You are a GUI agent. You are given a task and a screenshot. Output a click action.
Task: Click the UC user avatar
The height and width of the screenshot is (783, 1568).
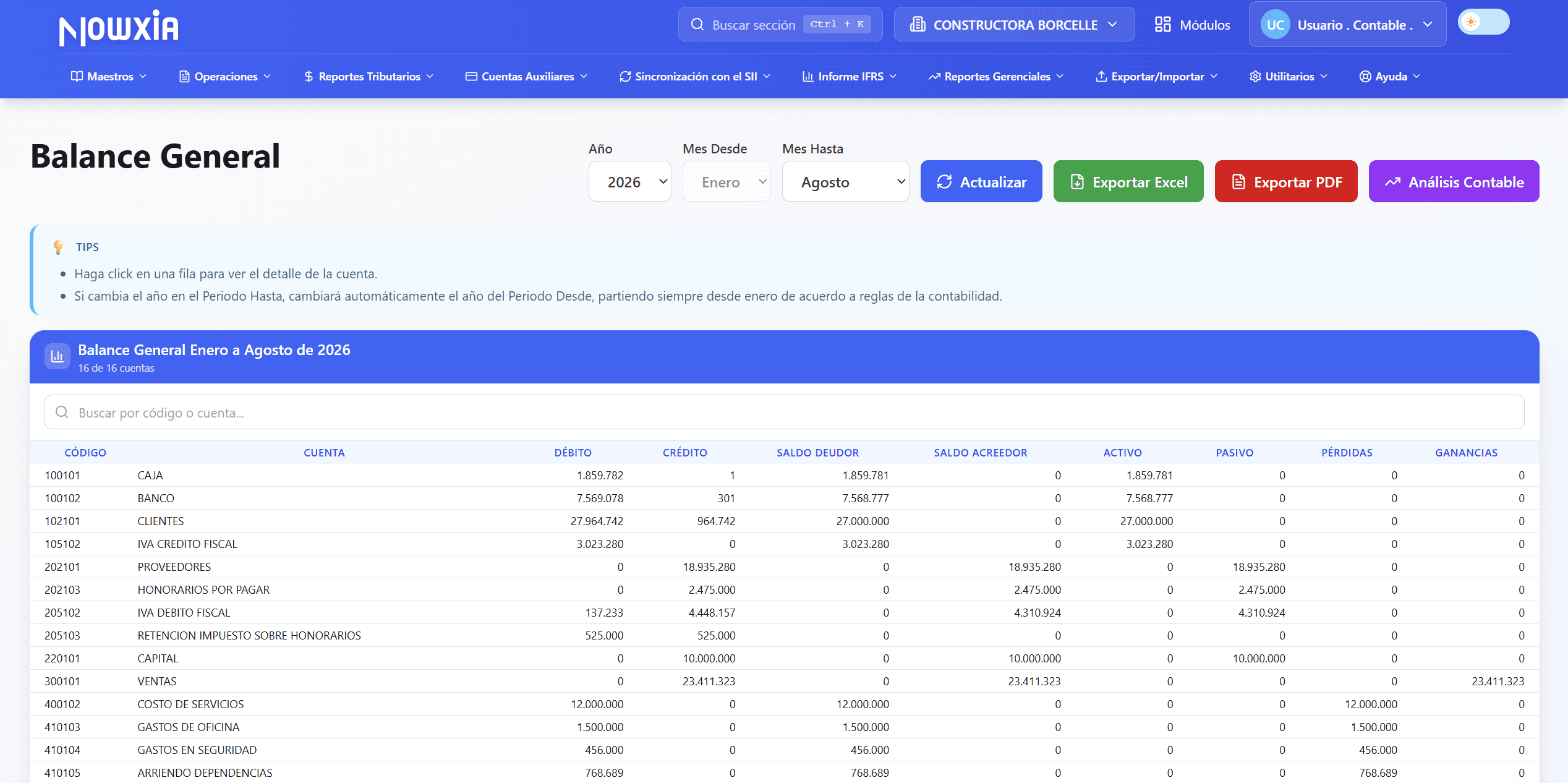pos(1275,25)
